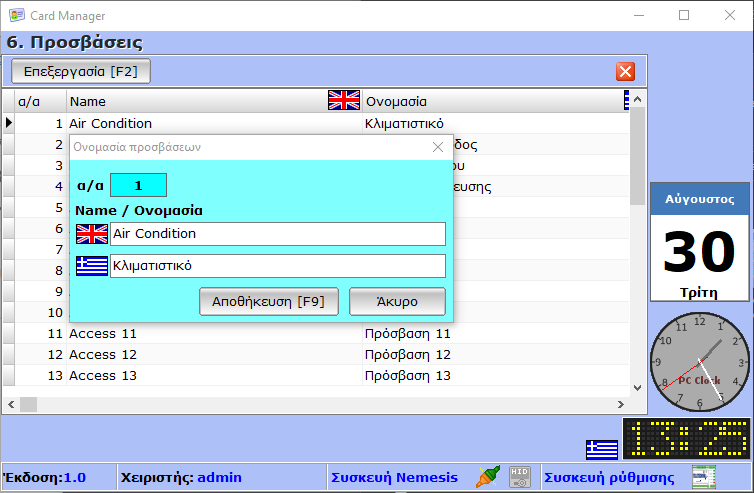Click the Επεξεργασία [F2] edit button
Viewport: 754px width, 493px height.
[x=80, y=71]
